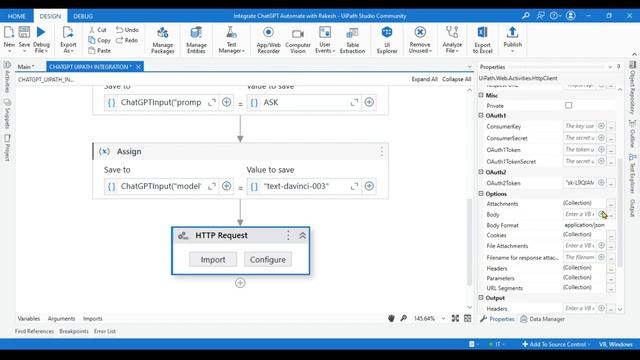Open HTTP Request options menu (three dots)

pos(288,236)
